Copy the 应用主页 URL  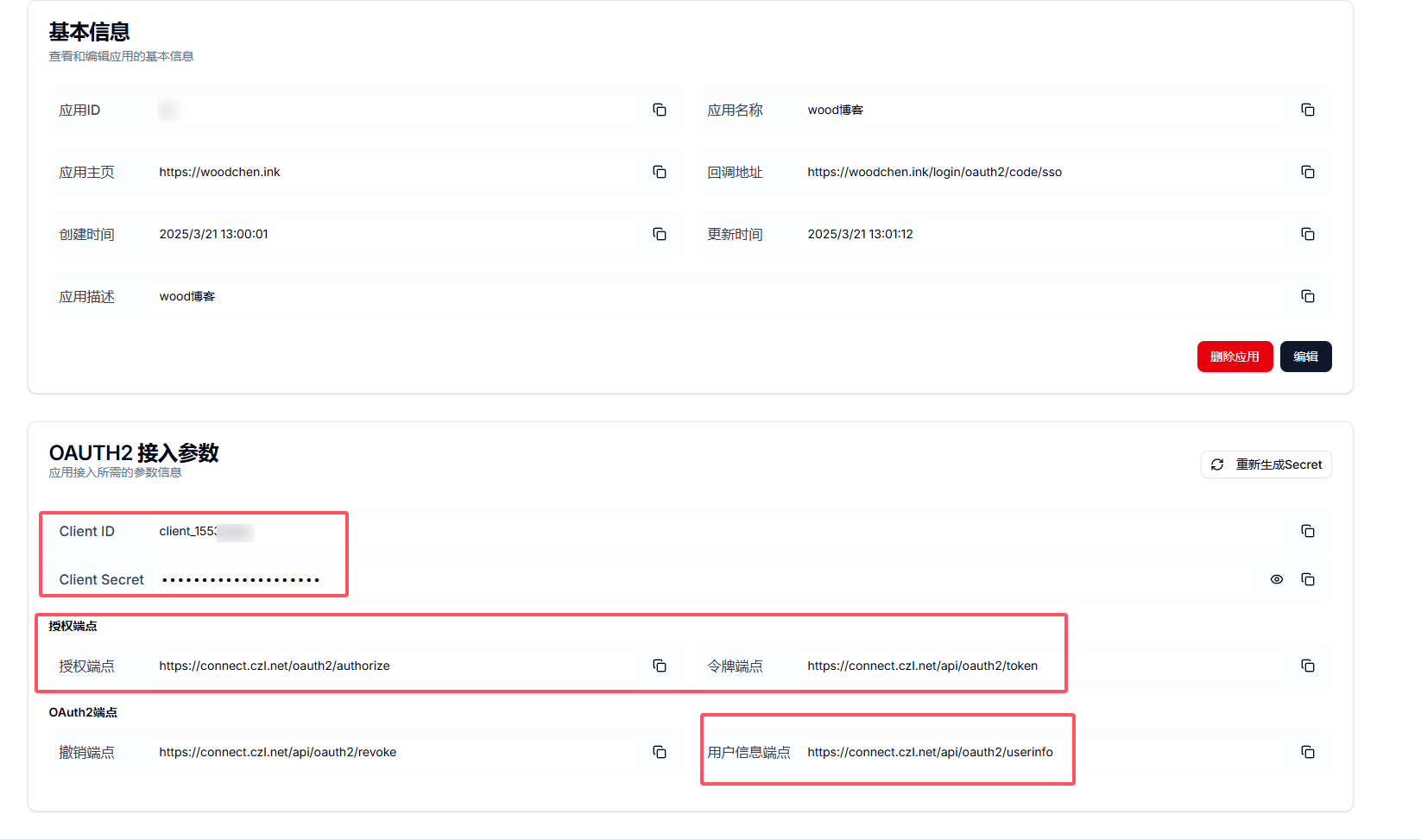(660, 172)
